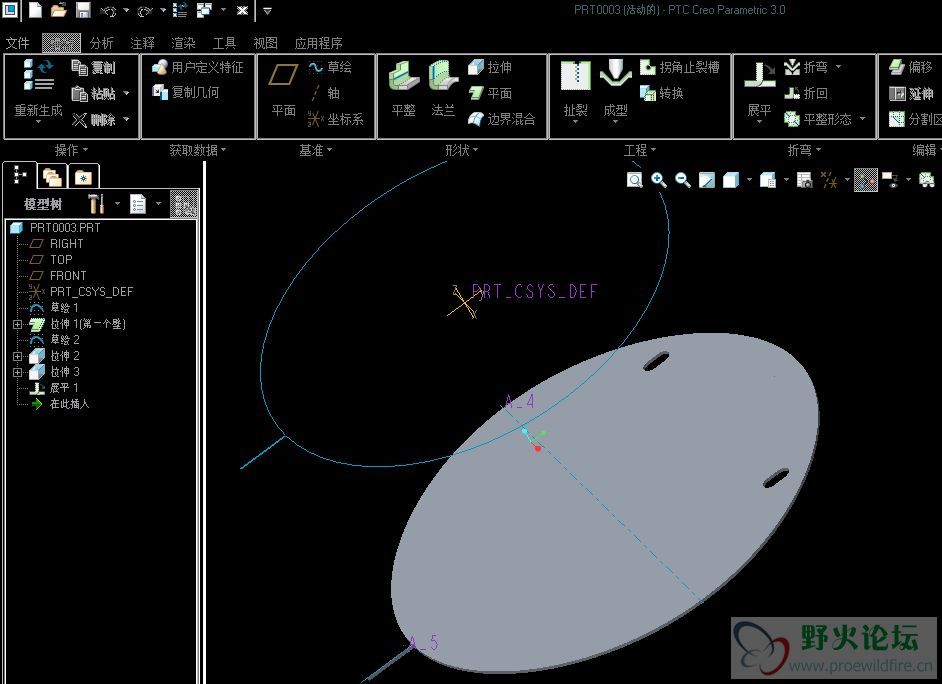Switch to the 视图 ribbon tab
The height and width of the screenshot is (684, 942).
tap(266, 43)
